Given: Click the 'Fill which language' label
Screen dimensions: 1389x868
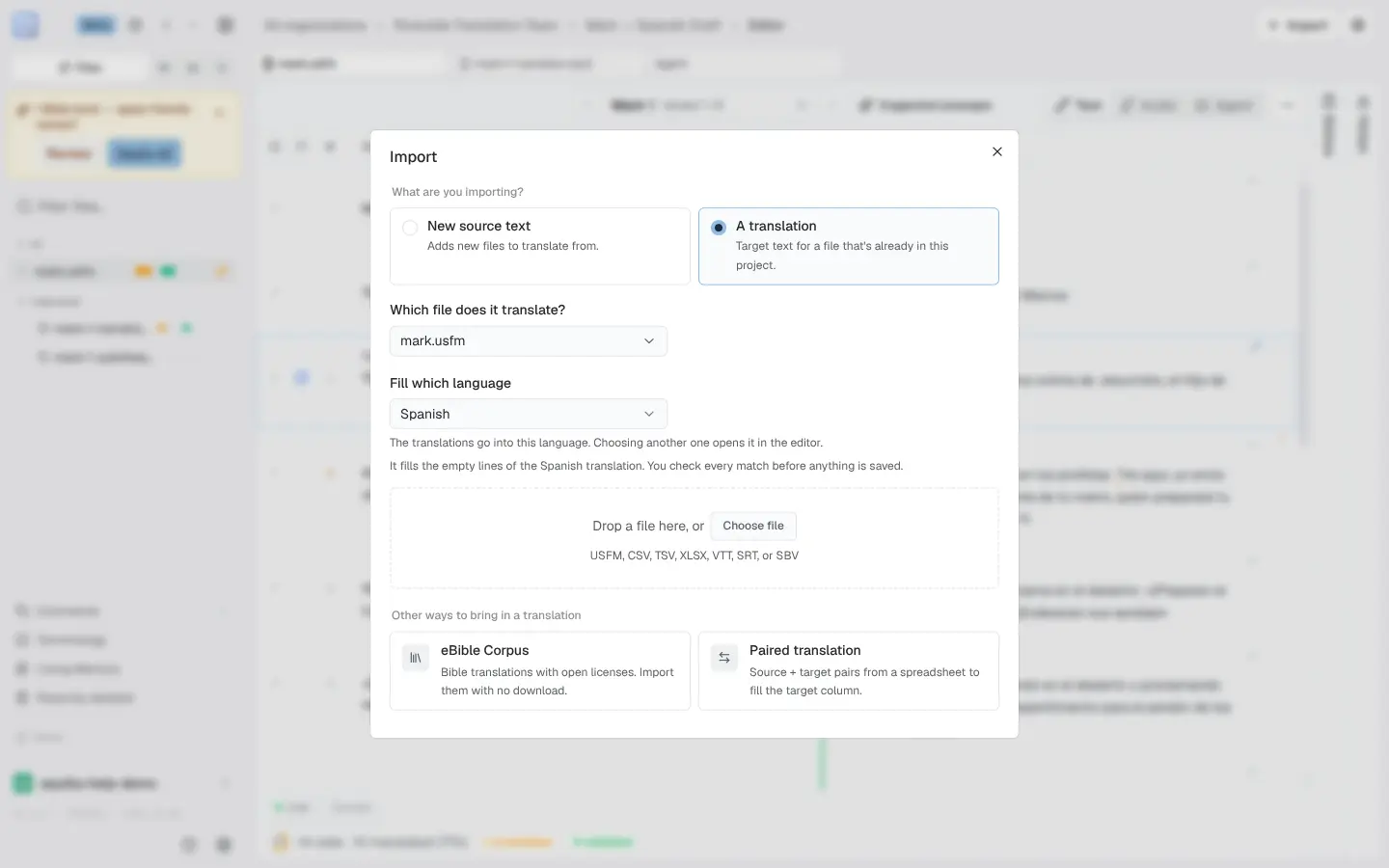Looking at the screenshot, I should (x=450, y=383).
